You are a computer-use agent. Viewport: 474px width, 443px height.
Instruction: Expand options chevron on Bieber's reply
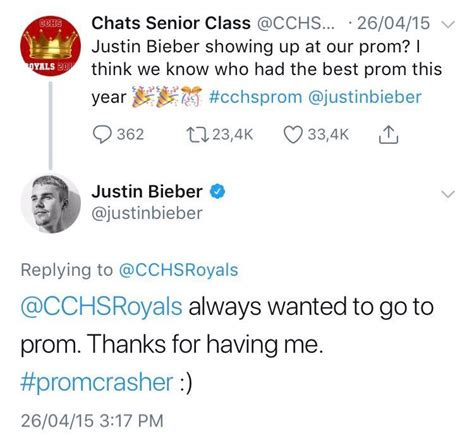click(448, 194)
